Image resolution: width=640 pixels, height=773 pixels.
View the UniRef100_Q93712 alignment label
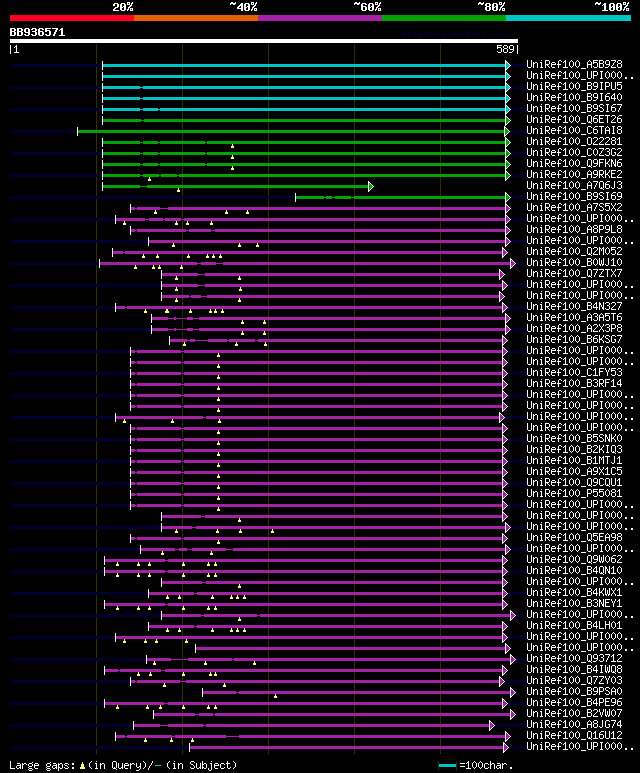574,658
